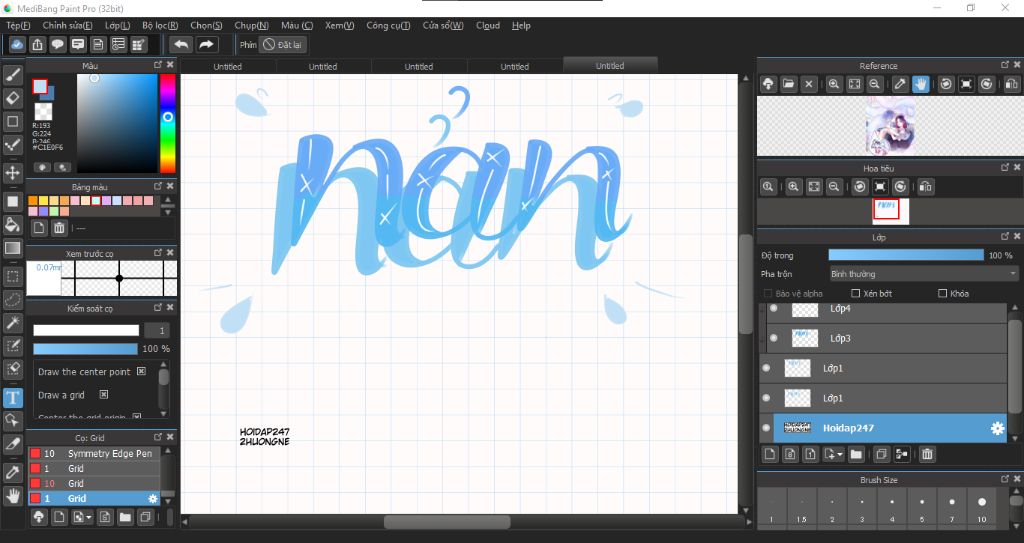Zoom out in the Navigator panel
Screen dimensions: 1024x543
pos(834,187)
